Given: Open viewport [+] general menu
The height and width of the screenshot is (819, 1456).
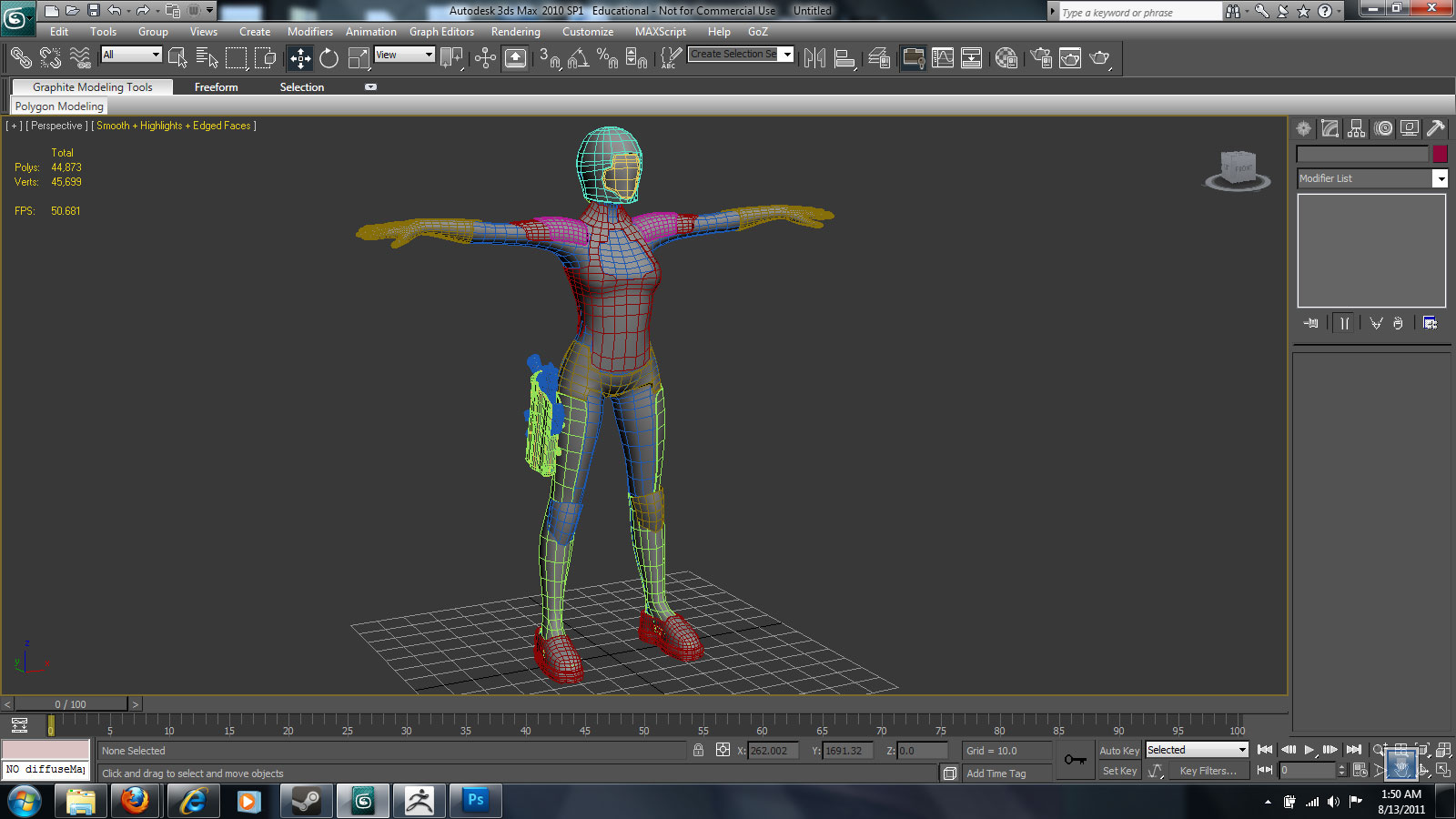Looking at the screenshot, I should point(14,126).
